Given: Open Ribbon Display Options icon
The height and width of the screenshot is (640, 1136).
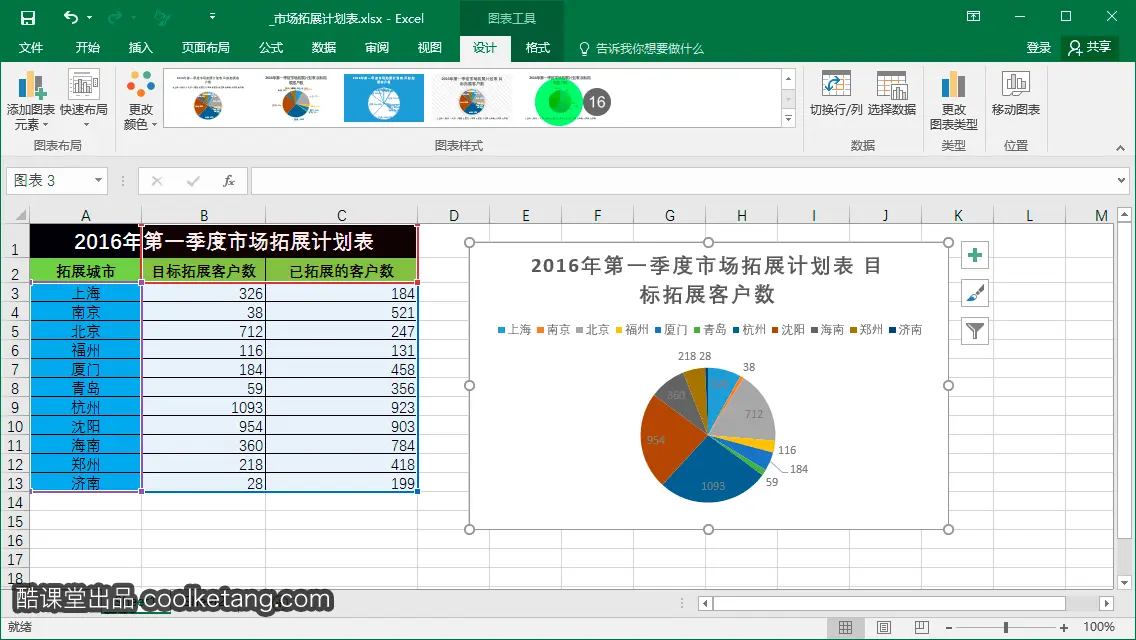Looking at the screenshot, I should [x=973, y=17].
